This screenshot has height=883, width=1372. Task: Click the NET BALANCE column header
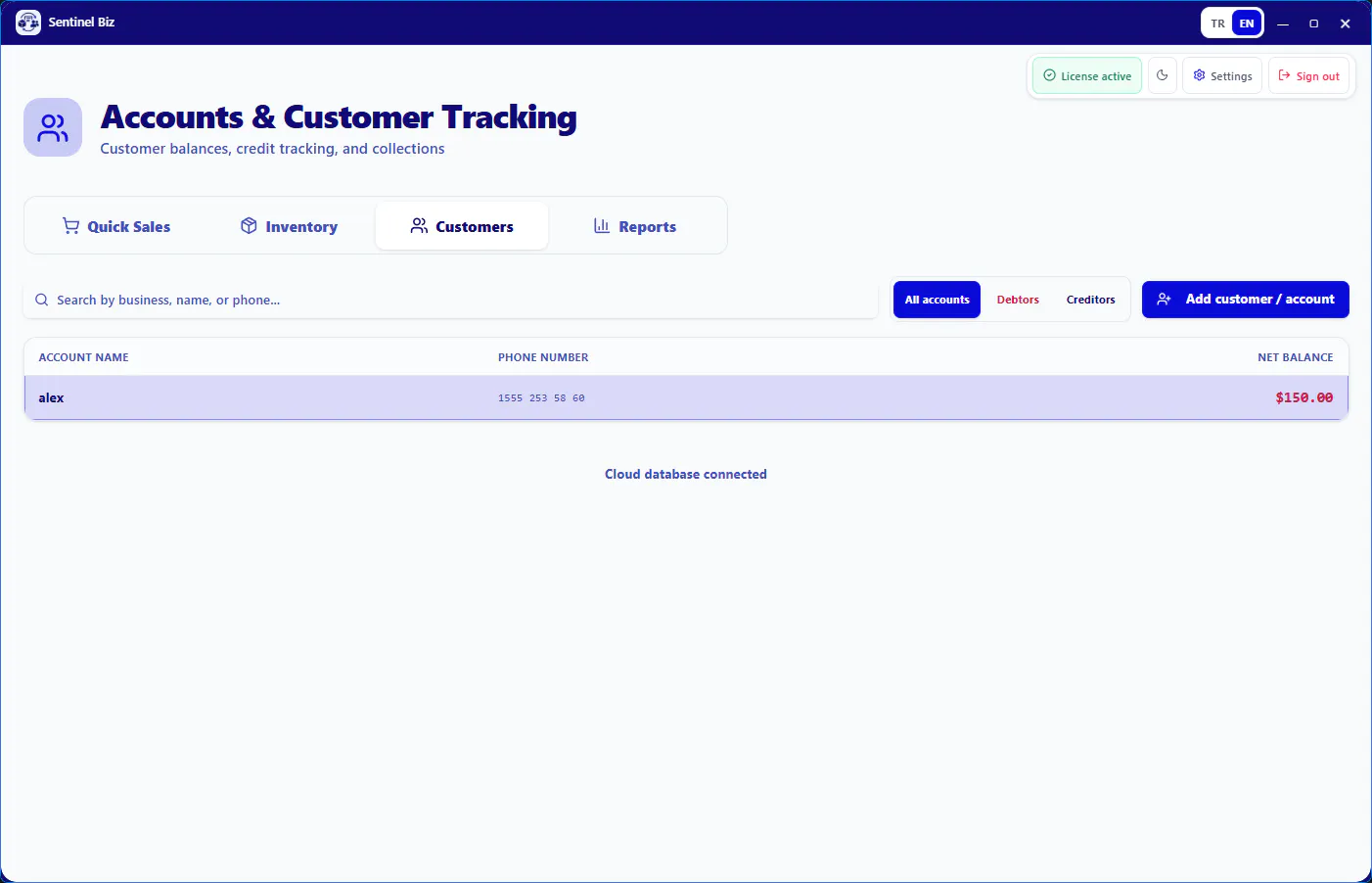pos(1295,357)
